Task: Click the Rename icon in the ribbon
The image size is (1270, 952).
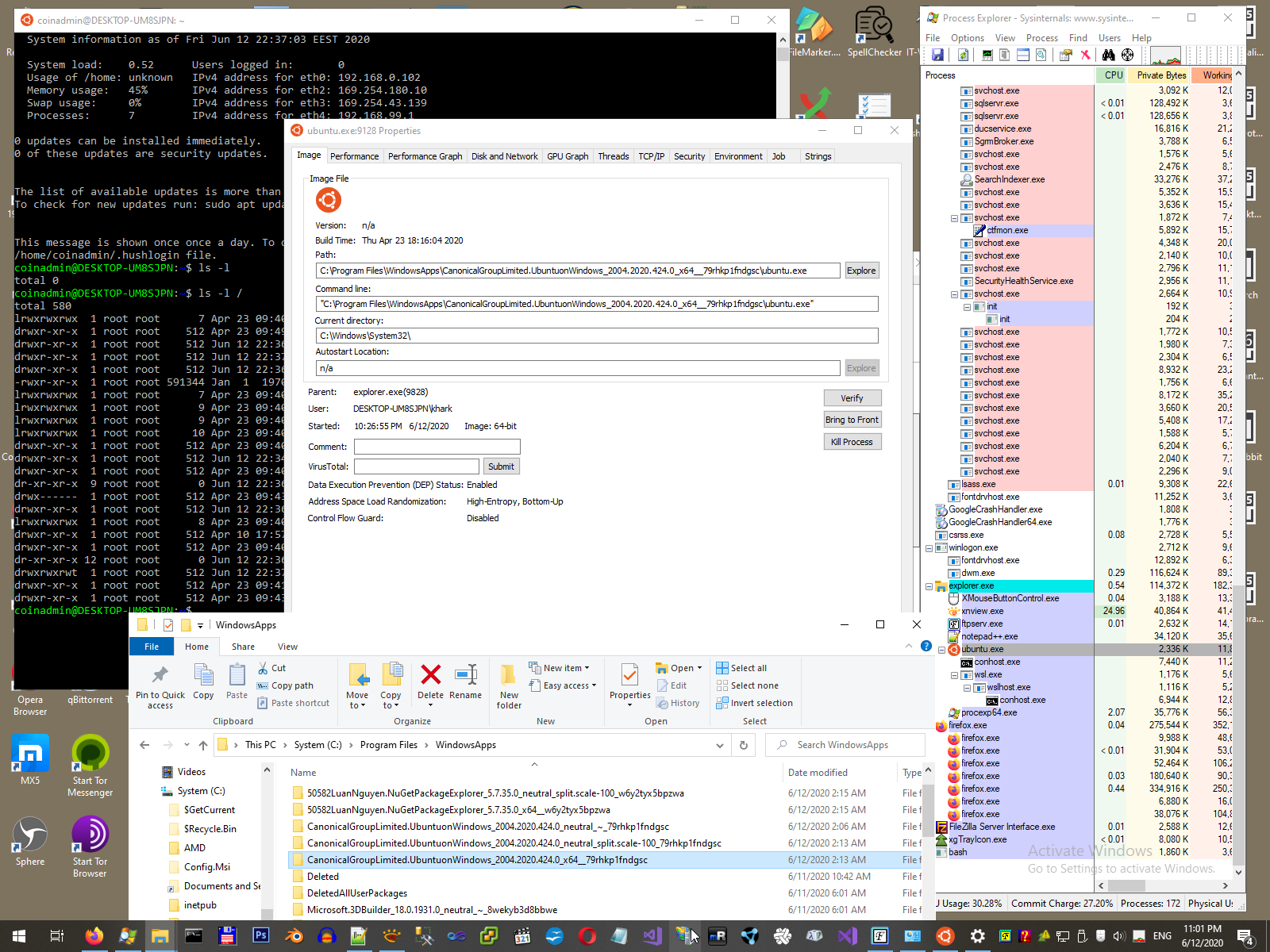Action: pos(465,682)
